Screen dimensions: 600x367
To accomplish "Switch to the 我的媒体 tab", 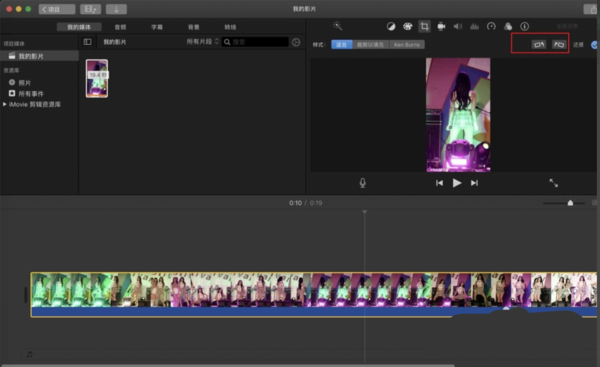I will 79,27.
